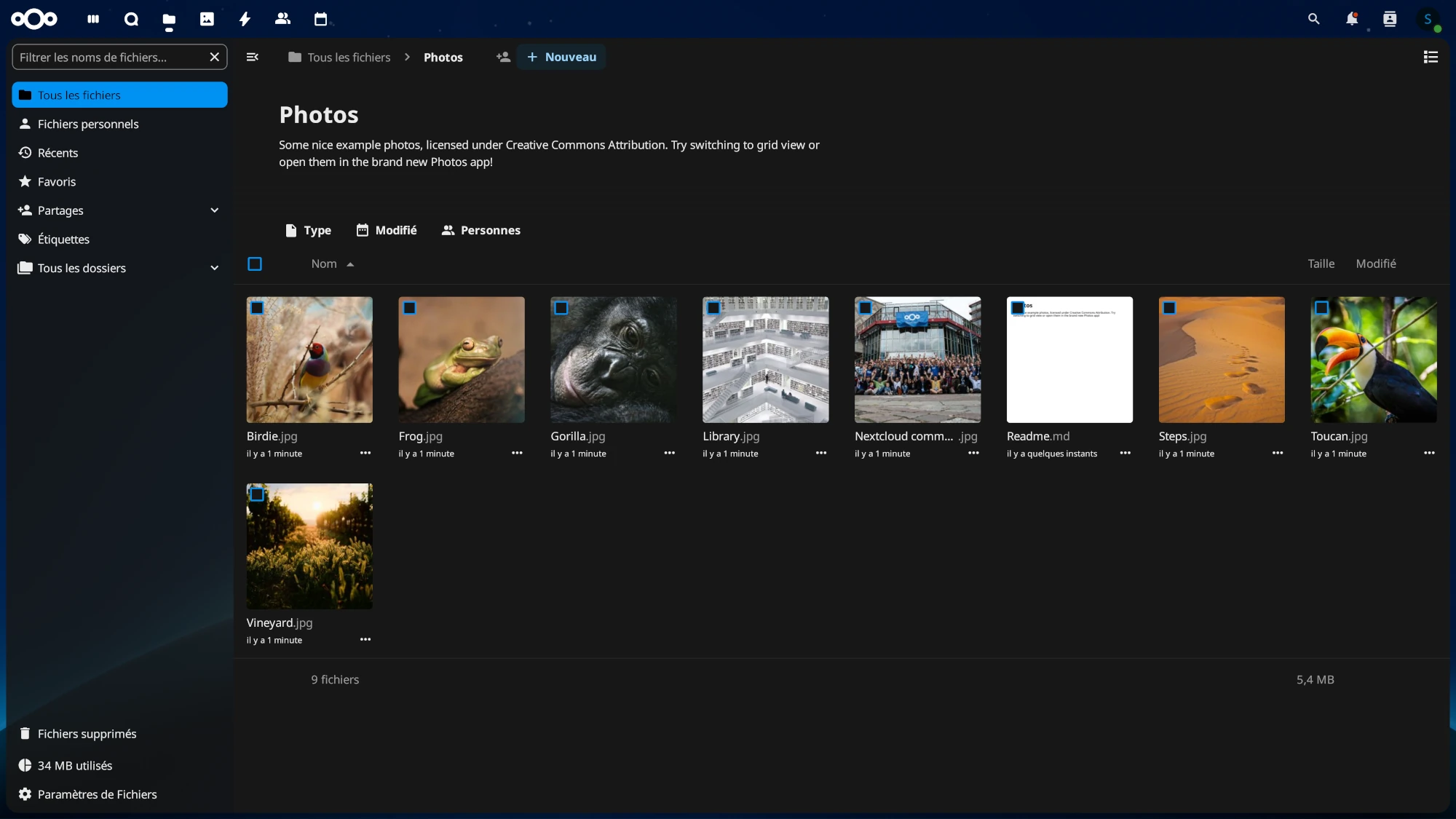Open actions menu for Birdie.jpg
Viewport: 1456px width, 819px height.
point(365,453)
